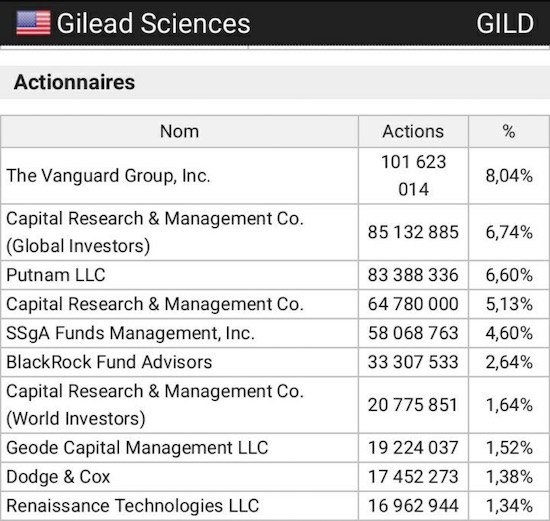Screen dimensions: 550x521
Task: Click the Nom column header
Action: click(x=179, y=132)
